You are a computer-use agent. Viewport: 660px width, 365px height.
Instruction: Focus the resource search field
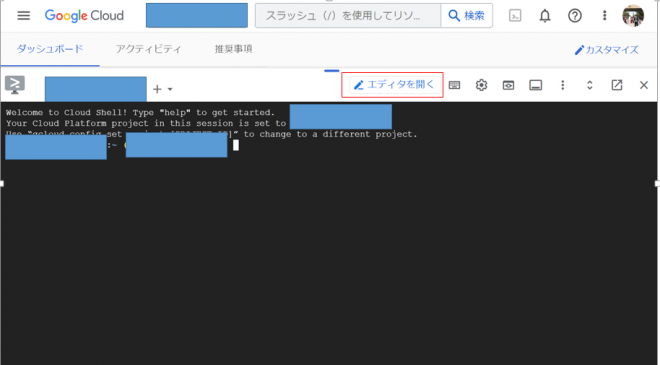pyautogui.click(x=348, y=16)
